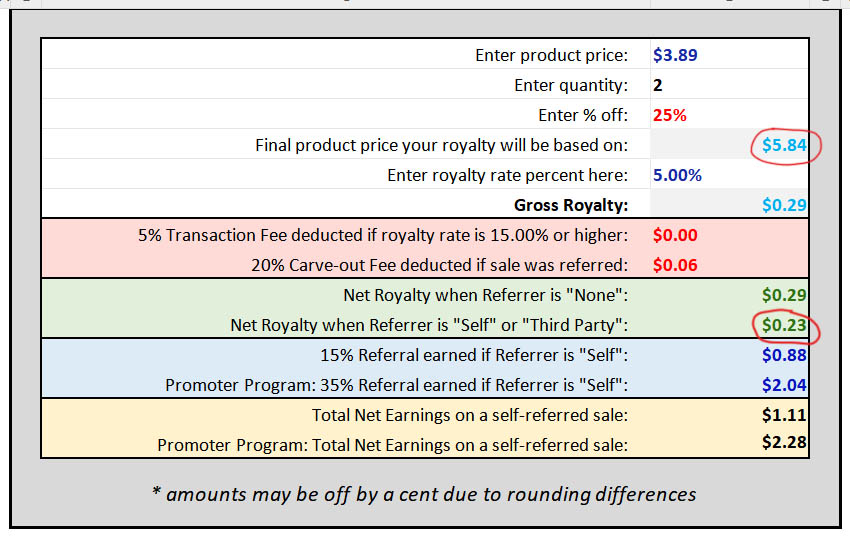
Task: Click the 'Enter royalty rate percent here:' label
Action: 507,176
